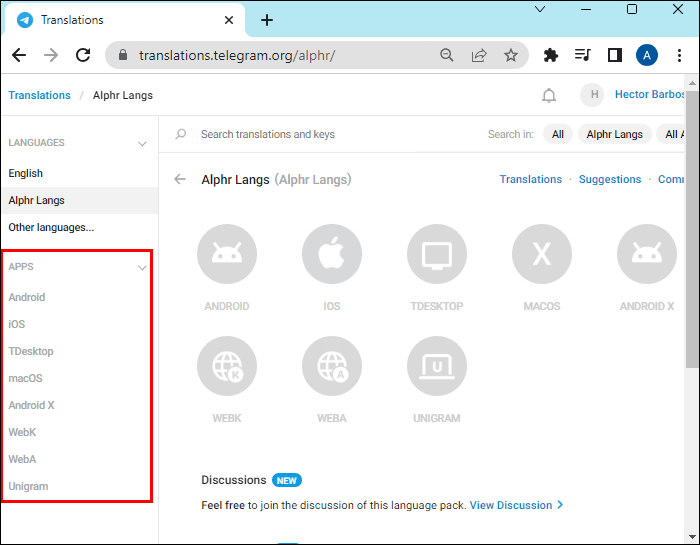Open Other languages... in the sidebar

click(x=79, y=227)
